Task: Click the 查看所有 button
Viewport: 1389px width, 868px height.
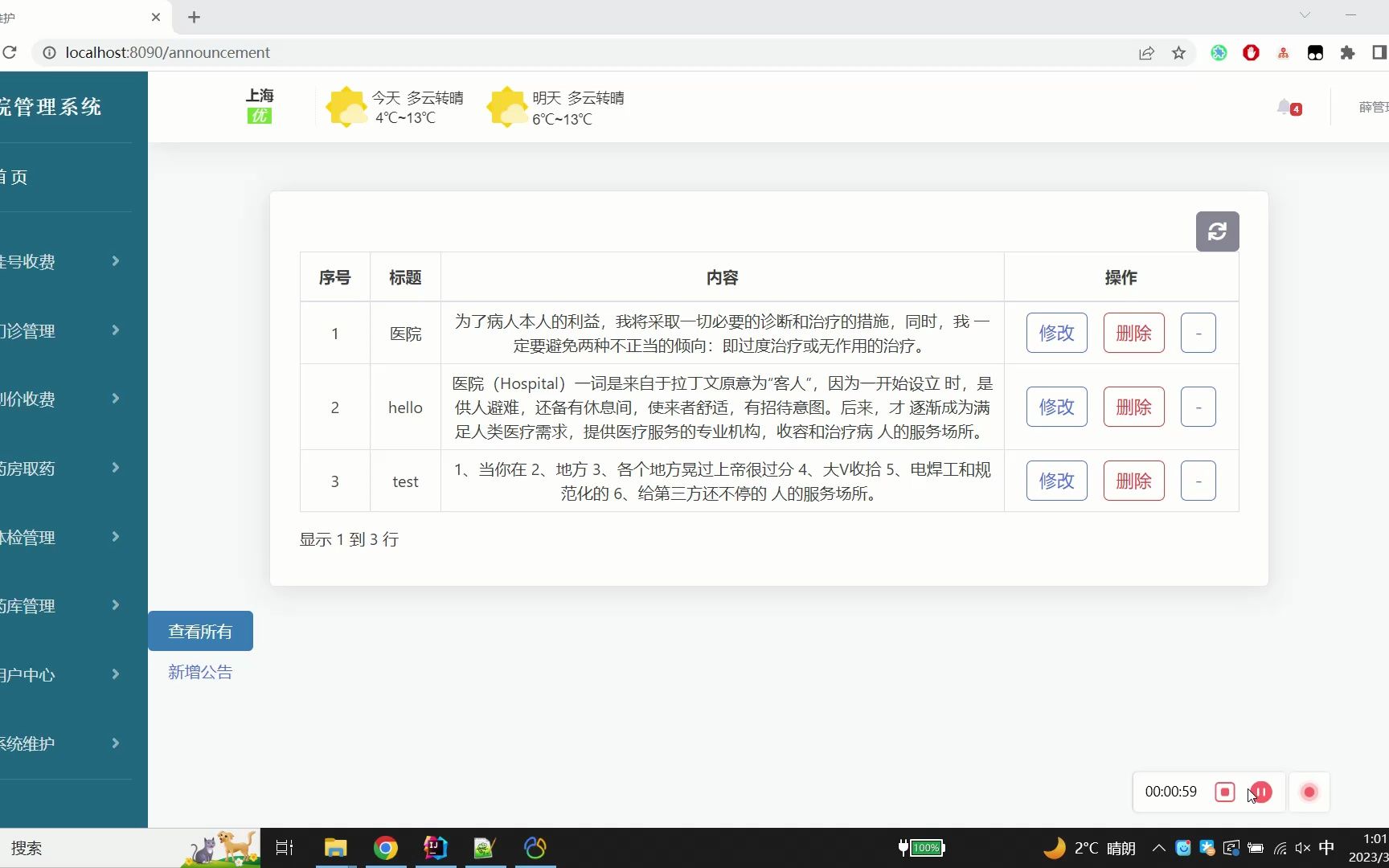Action: [200, 631]
